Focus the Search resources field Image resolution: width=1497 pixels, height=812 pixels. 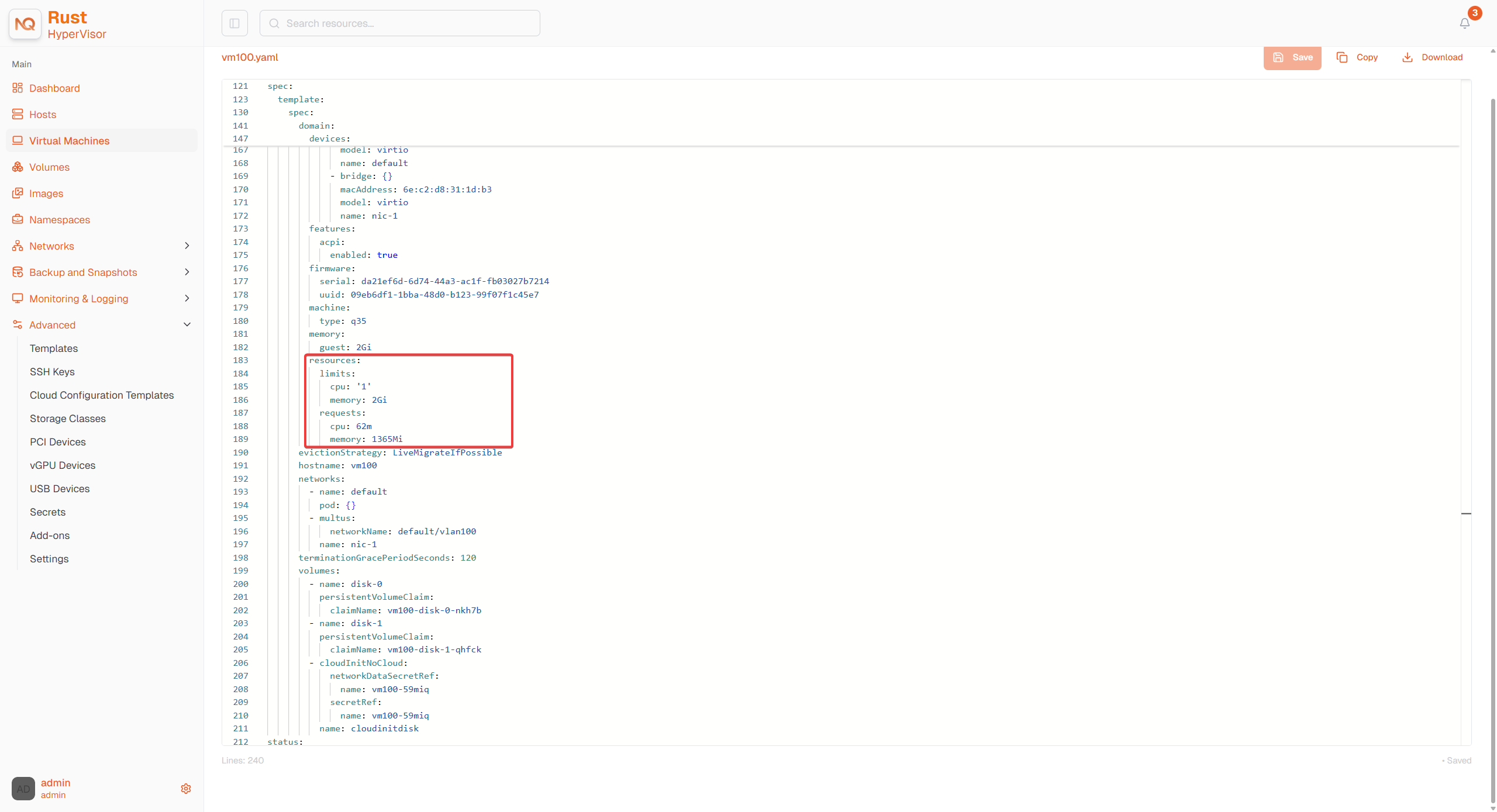click(400, 23)
